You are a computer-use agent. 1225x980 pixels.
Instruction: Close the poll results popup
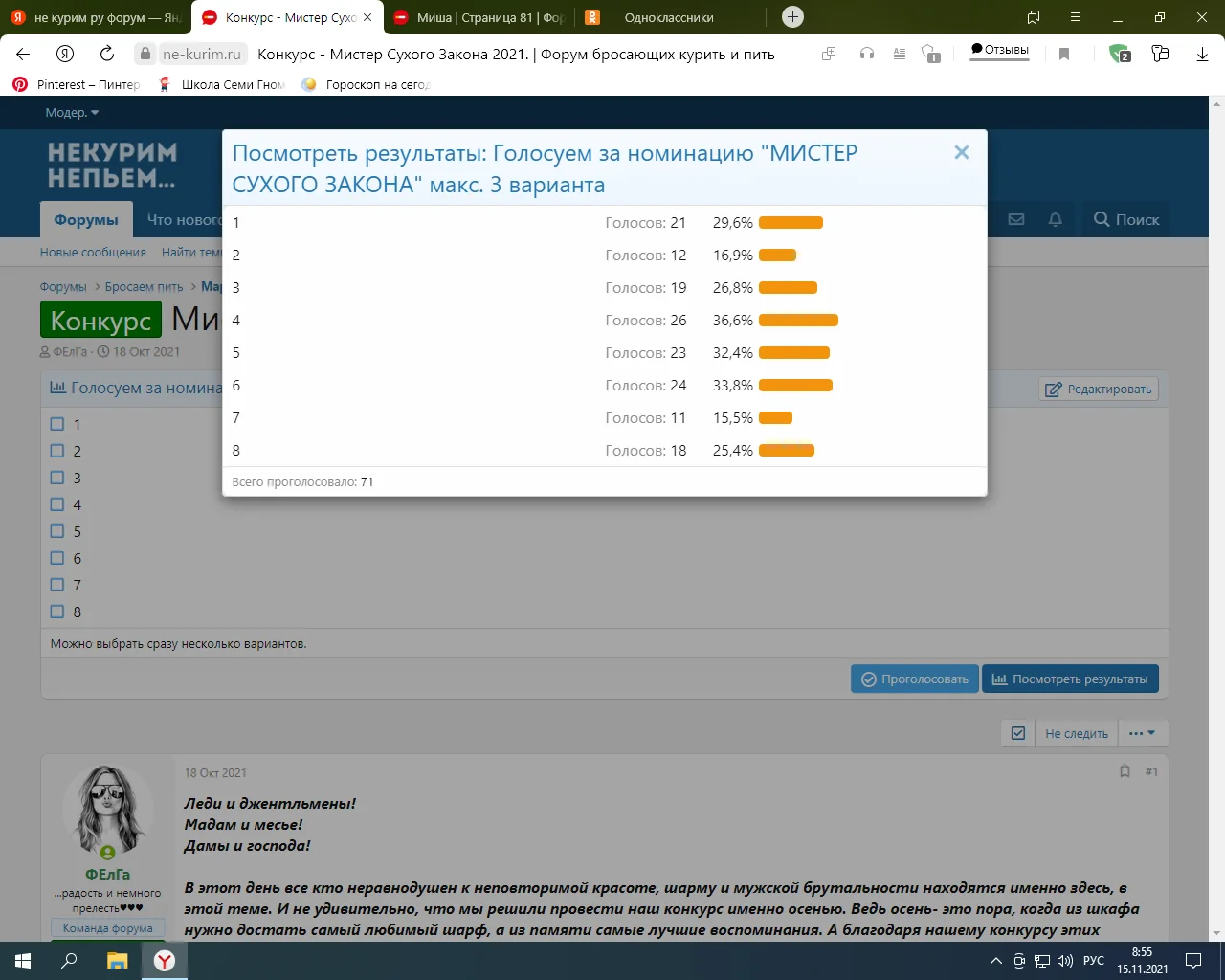962,152
